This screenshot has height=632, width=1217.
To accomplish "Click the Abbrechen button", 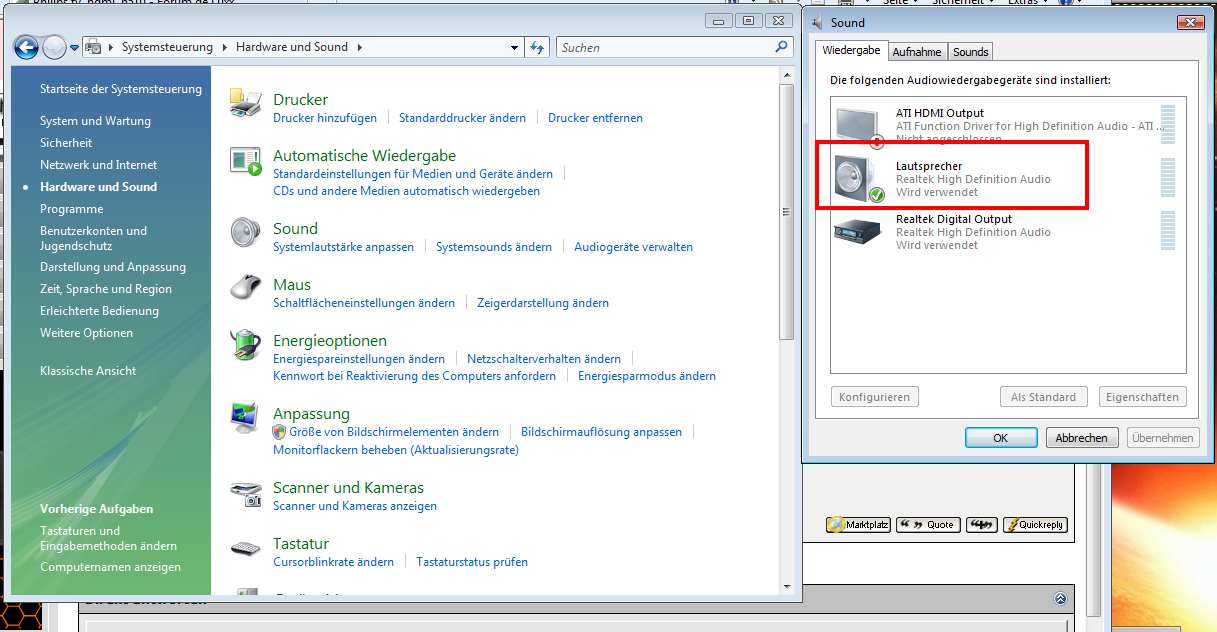I will tap(1082, 438).
